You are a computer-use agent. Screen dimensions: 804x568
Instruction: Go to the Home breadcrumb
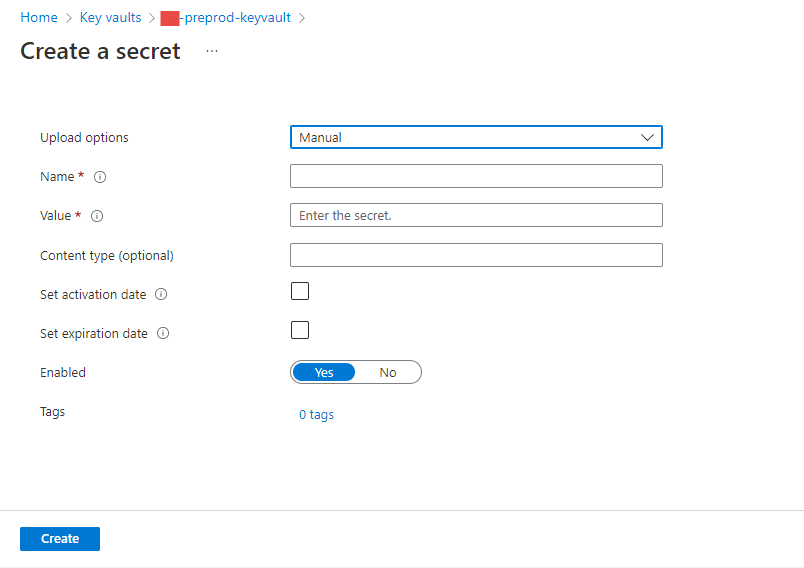[39, 18]
